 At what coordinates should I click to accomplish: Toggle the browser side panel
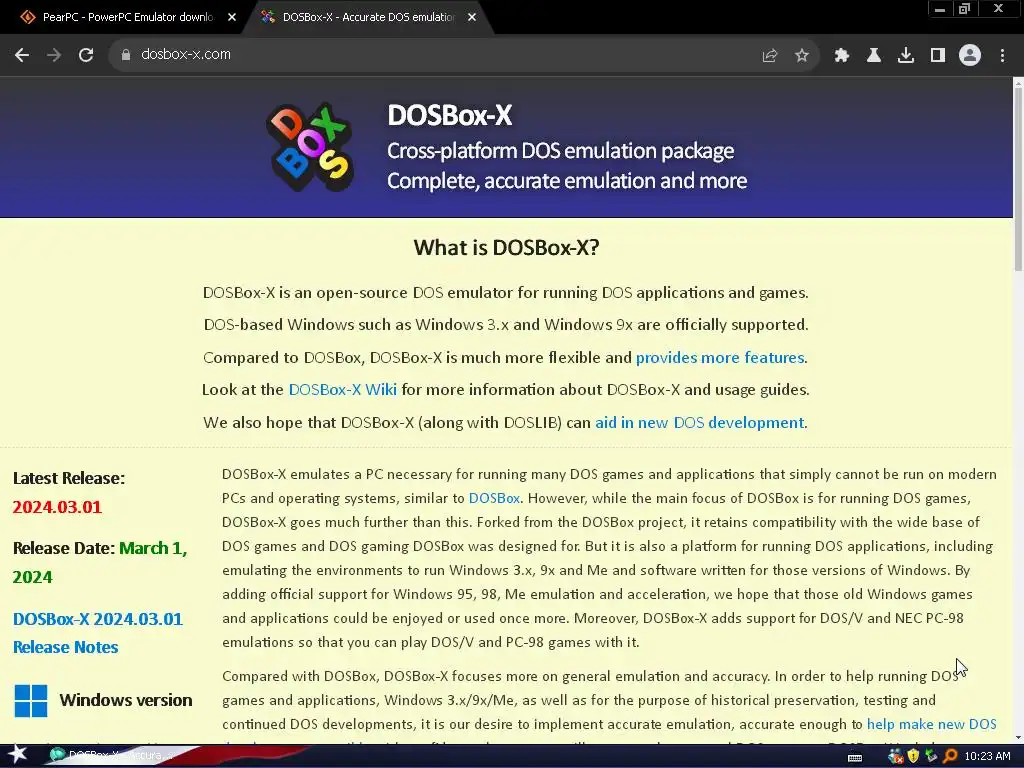(938, 56)
